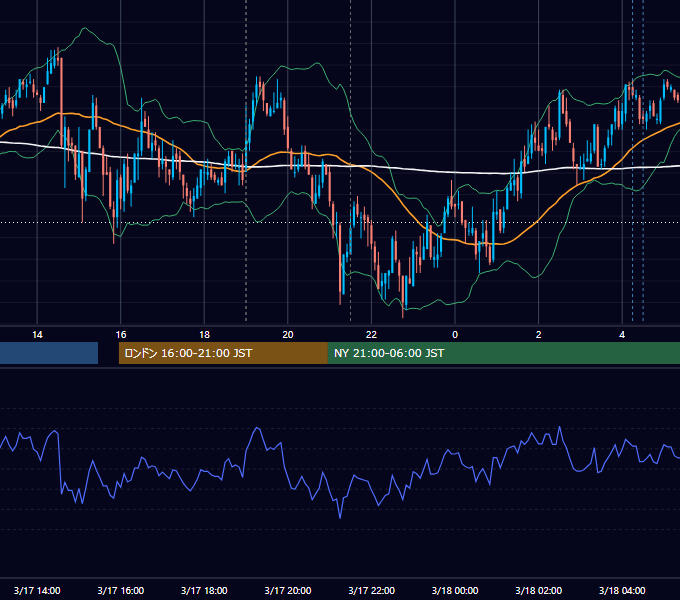680x600 pixels.
Task: Click the London 16:00-21:00 JST session bar
Action: pos(223,353)
